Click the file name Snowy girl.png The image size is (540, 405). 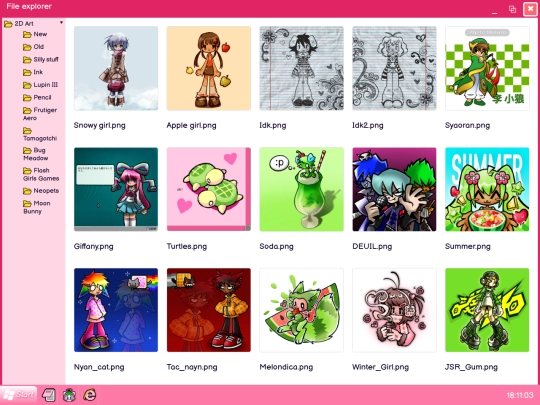pyautogui.click(x=100, y=125)
